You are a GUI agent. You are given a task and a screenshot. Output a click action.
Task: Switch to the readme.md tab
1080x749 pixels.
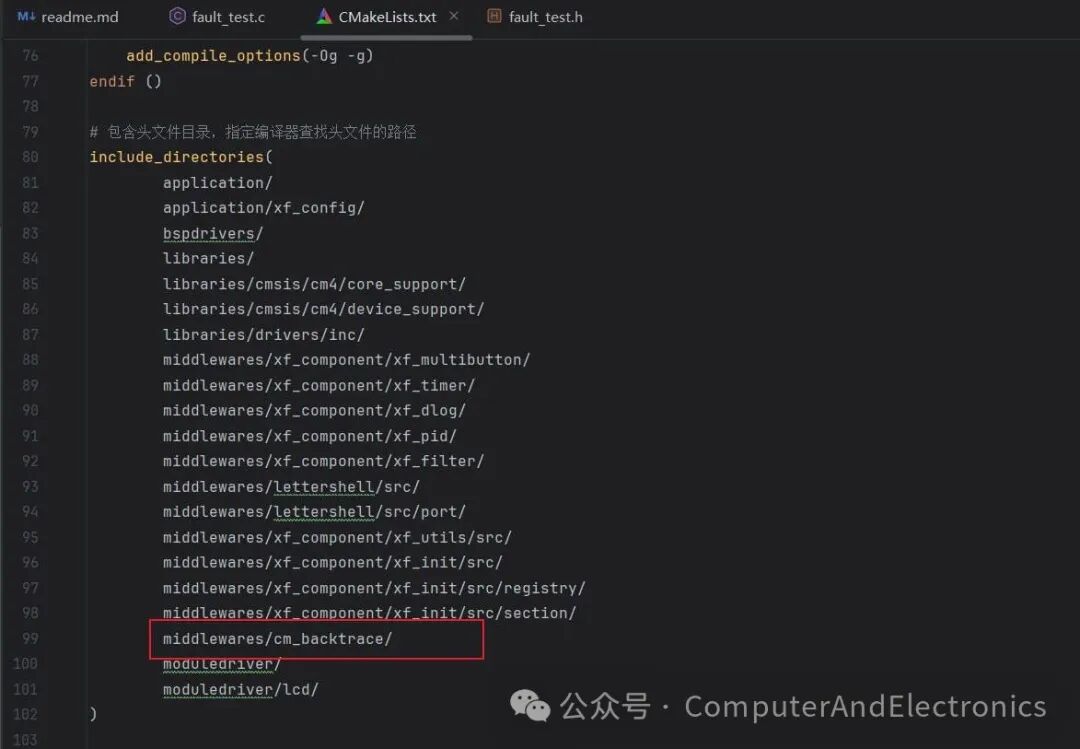(x=80, y=16)
